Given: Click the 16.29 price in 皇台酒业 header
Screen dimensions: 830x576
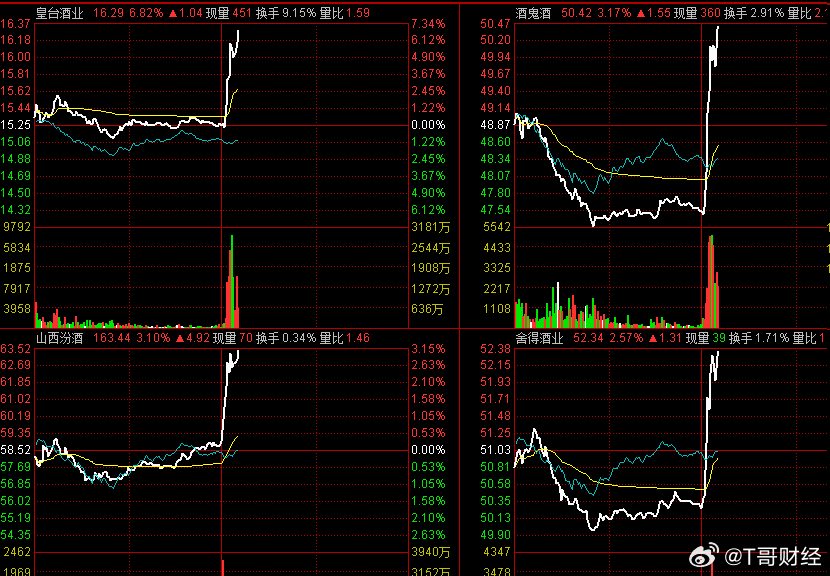Looking at the screenshot, I should coord(108,13).
